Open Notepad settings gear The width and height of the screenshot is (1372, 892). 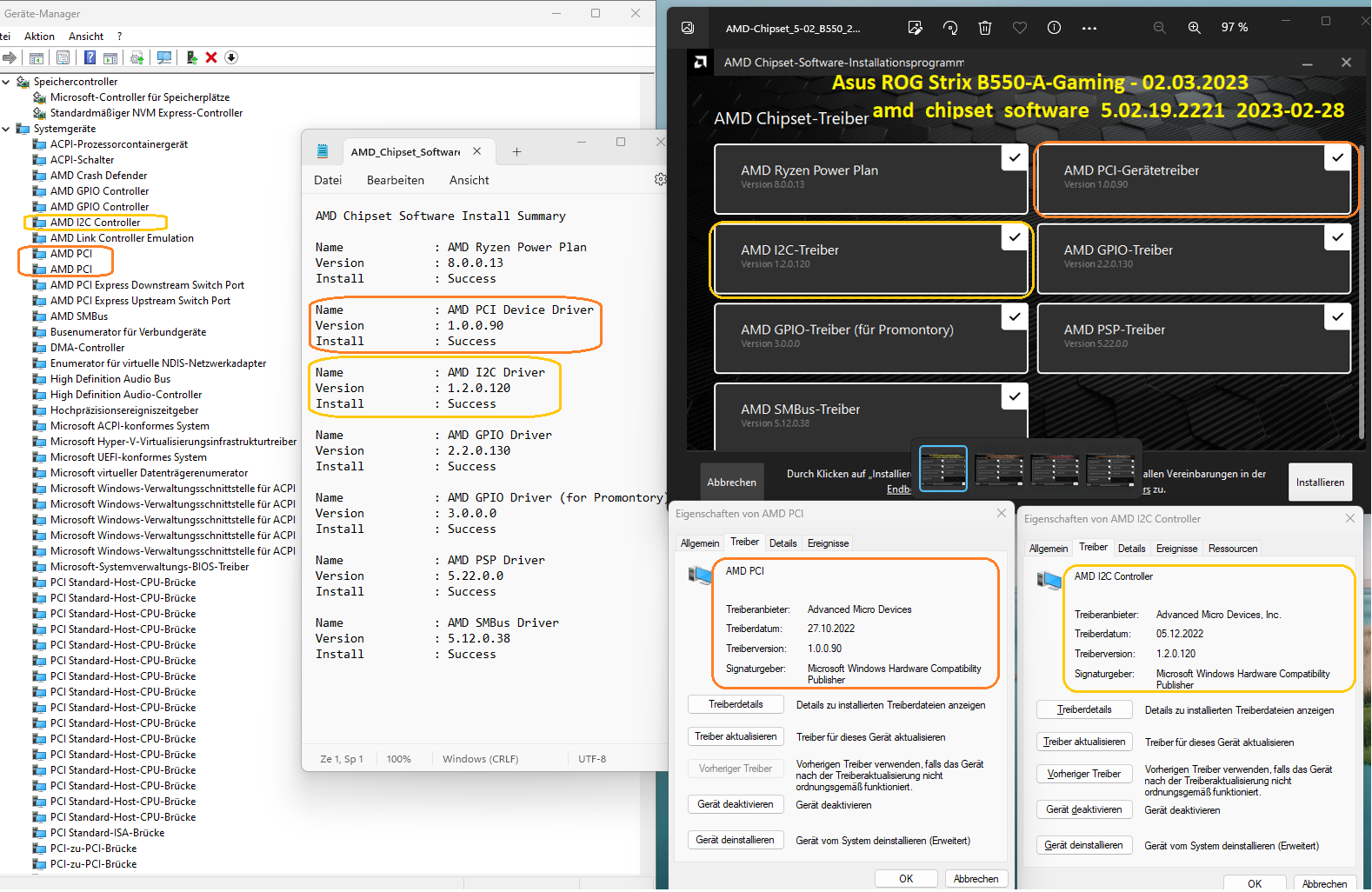coord(661,179)
